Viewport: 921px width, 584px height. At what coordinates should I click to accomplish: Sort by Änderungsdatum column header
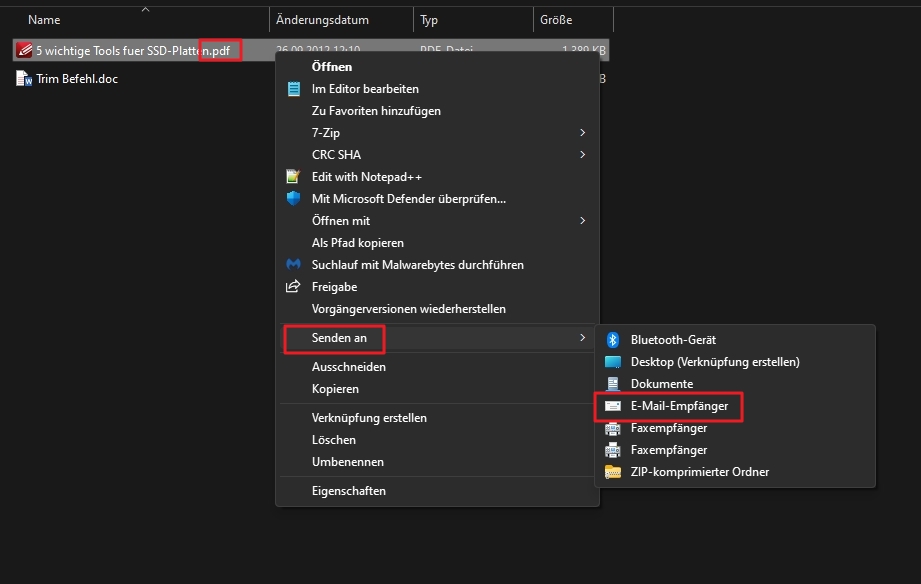(323, 20)
